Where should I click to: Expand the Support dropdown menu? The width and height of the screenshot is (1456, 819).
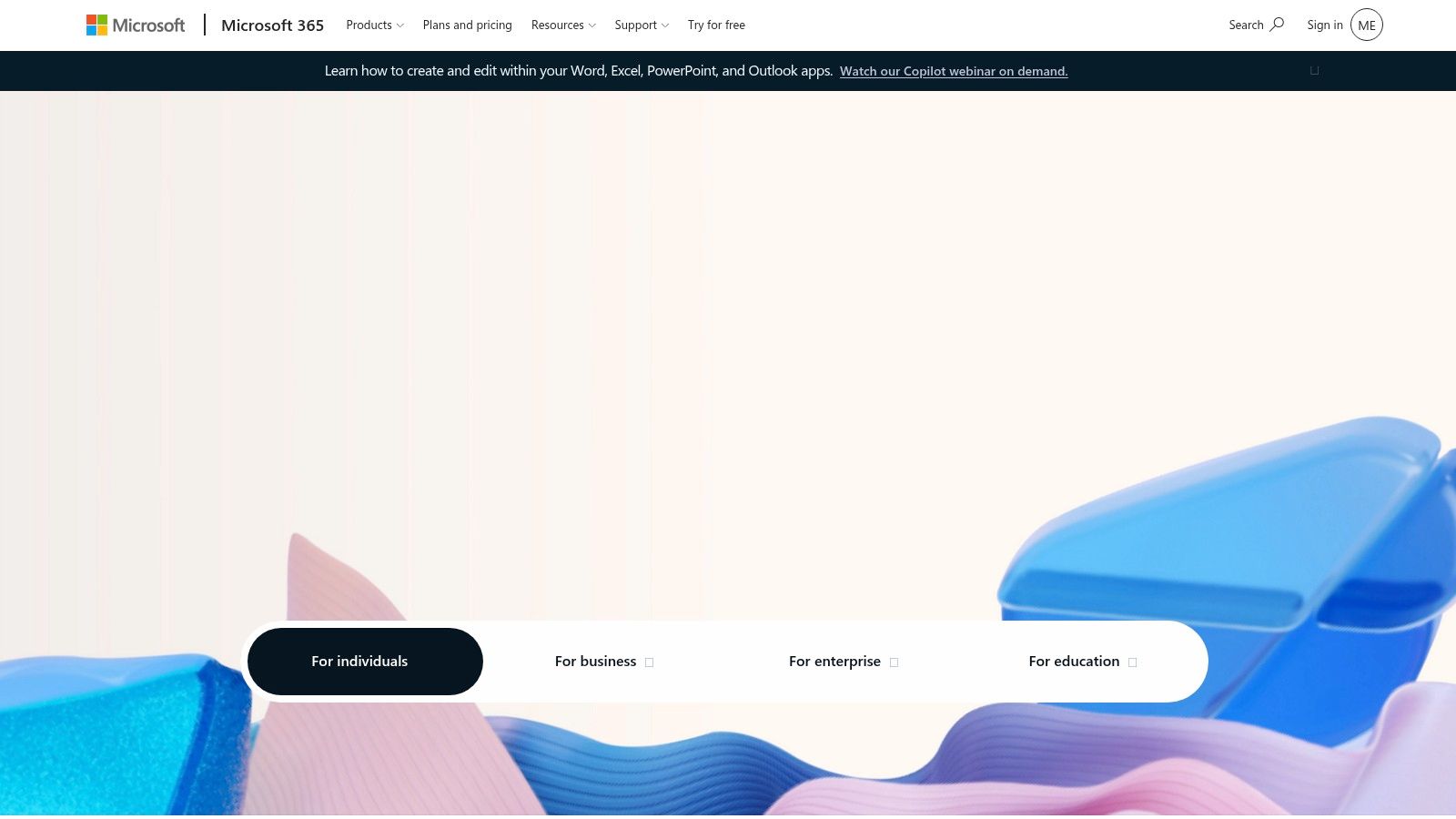point(642,25)
